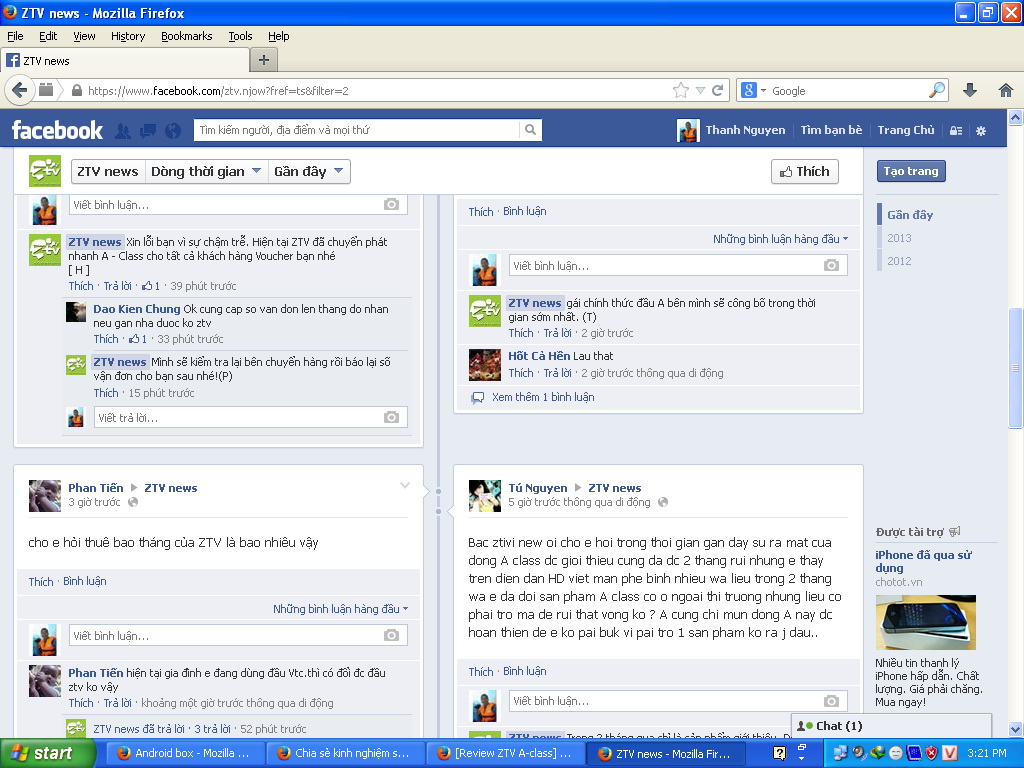This screenshot has height=768, width=1024.
Task: Open Facebook notifications globe icon
Action: pyautogui.click(x=173, y=131)
